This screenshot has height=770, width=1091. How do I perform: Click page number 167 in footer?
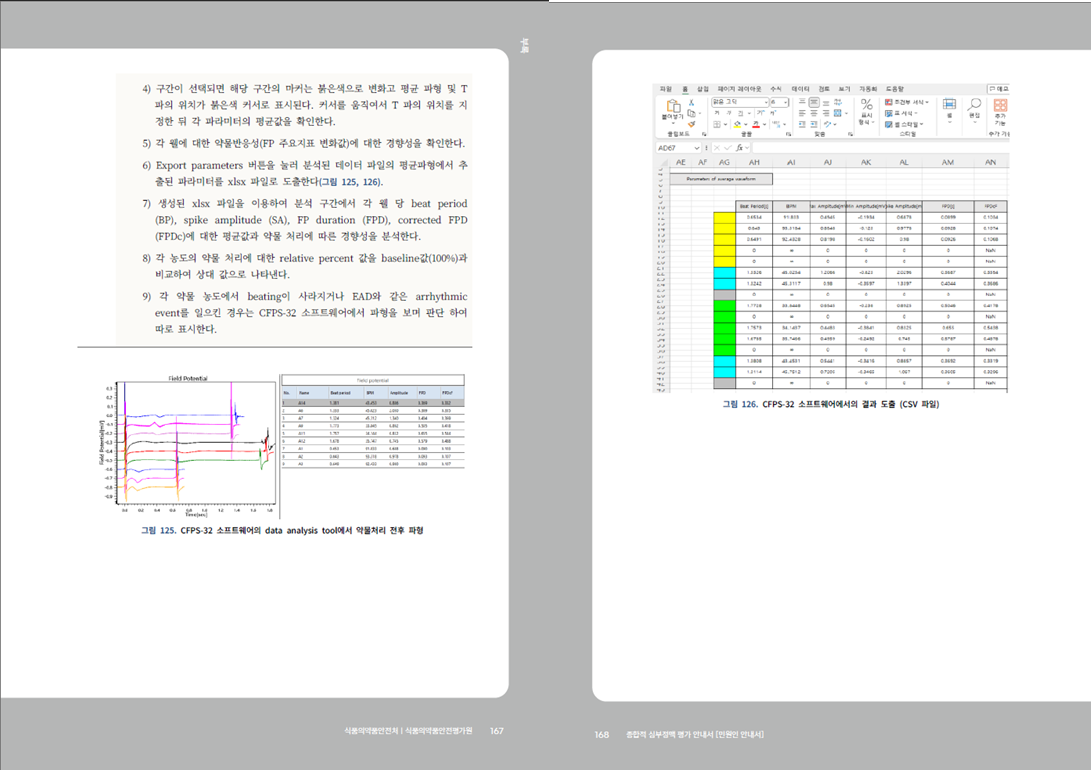pos(496,731)
